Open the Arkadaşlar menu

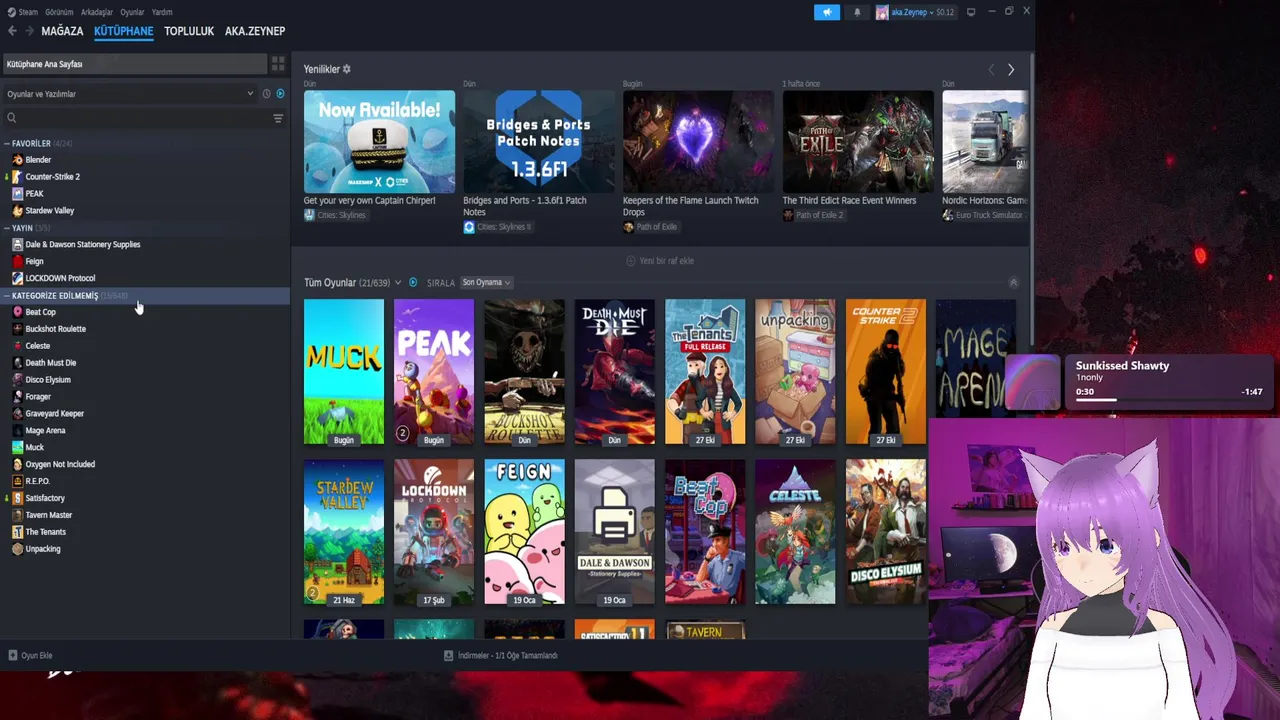[x=97, y=12]
